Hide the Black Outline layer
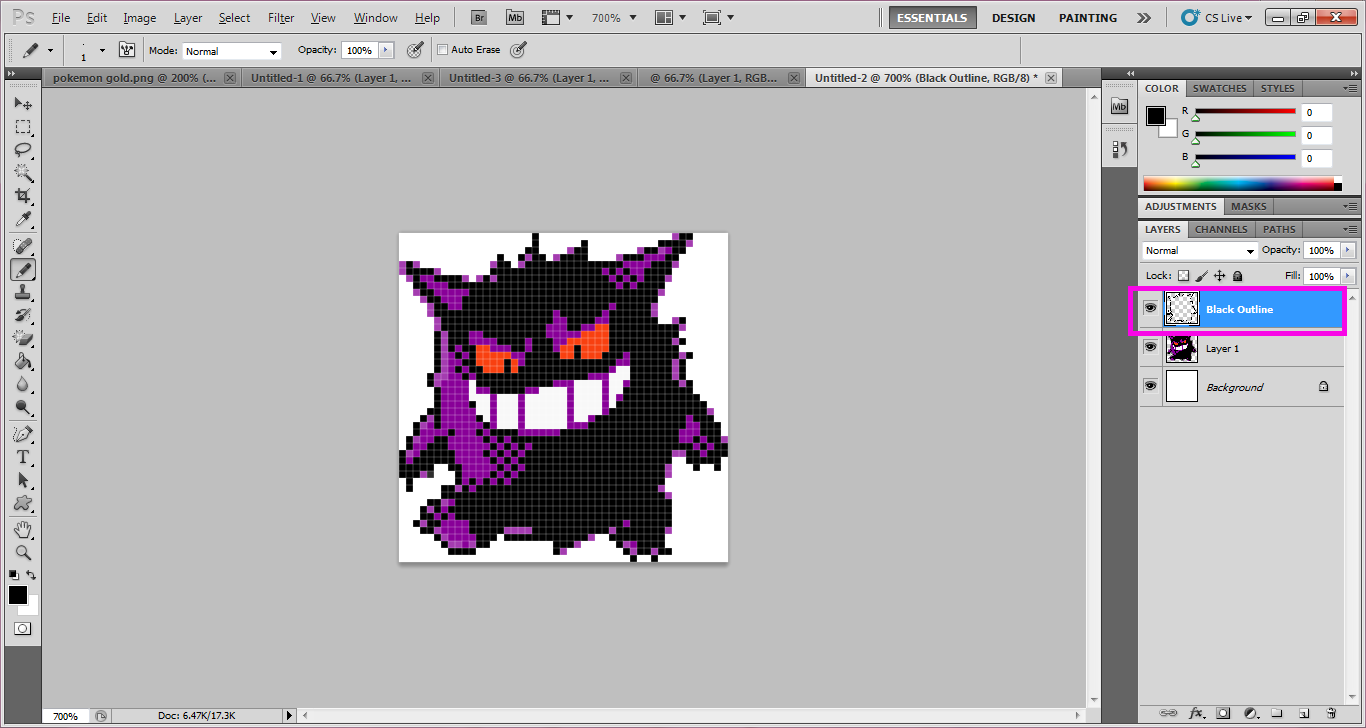Image resolution: width=1366 pixels, height=728 pixels. click(x=1151, y=309)
